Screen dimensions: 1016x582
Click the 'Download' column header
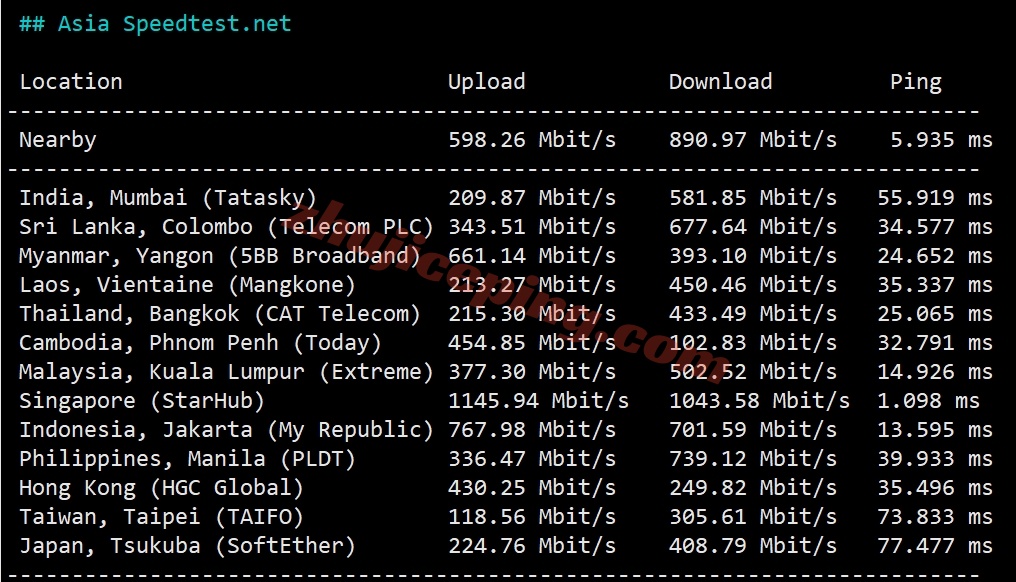[x=721, y=82]
